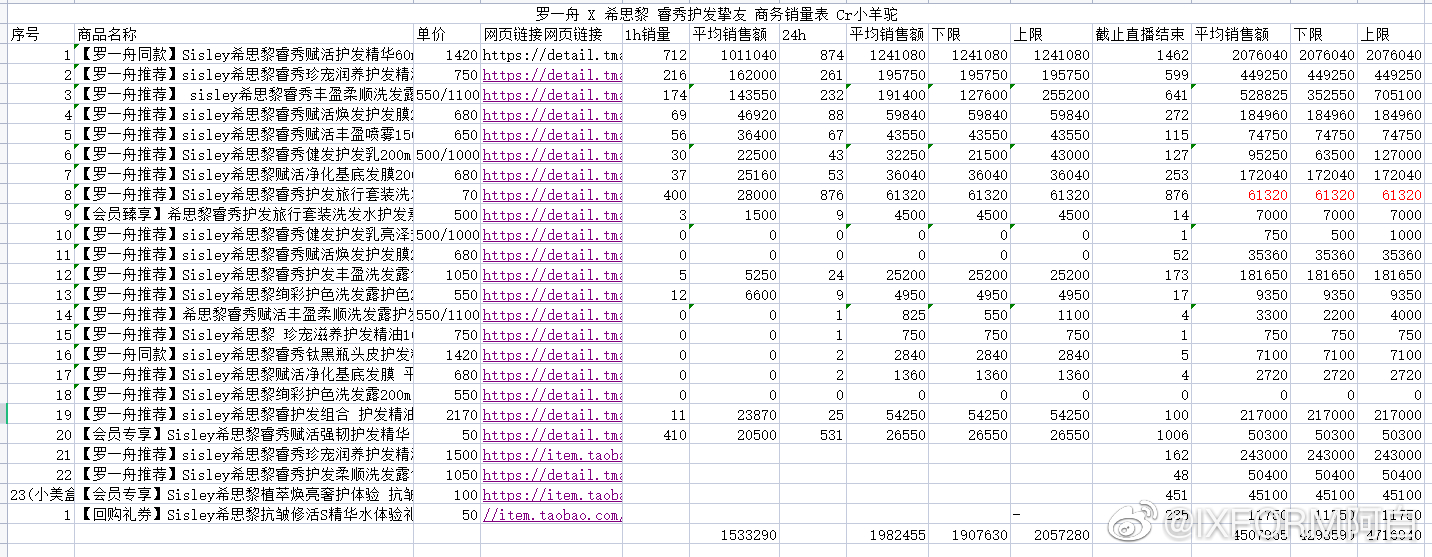Select the average sales cell 1011040

(x=734, y=55)
